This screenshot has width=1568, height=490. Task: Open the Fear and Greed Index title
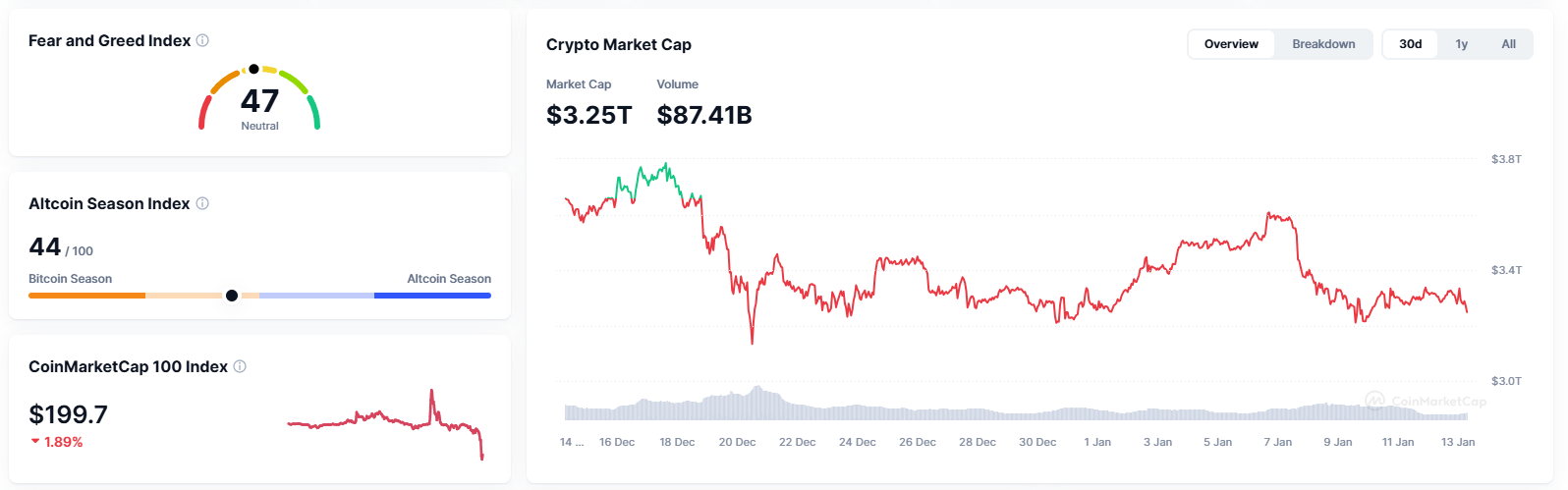tap(109, 40)
